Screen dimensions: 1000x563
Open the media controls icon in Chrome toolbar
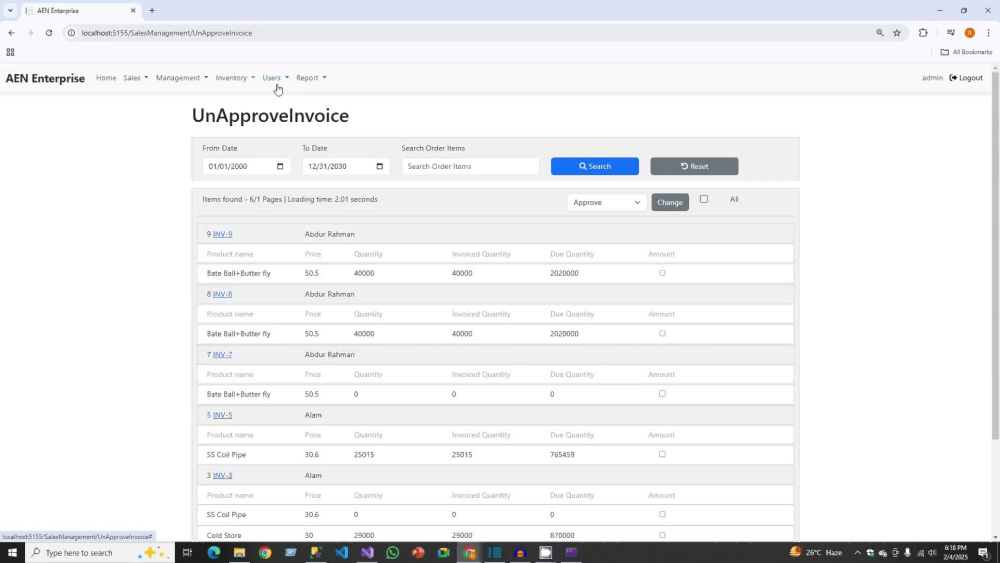click(951, 33)
